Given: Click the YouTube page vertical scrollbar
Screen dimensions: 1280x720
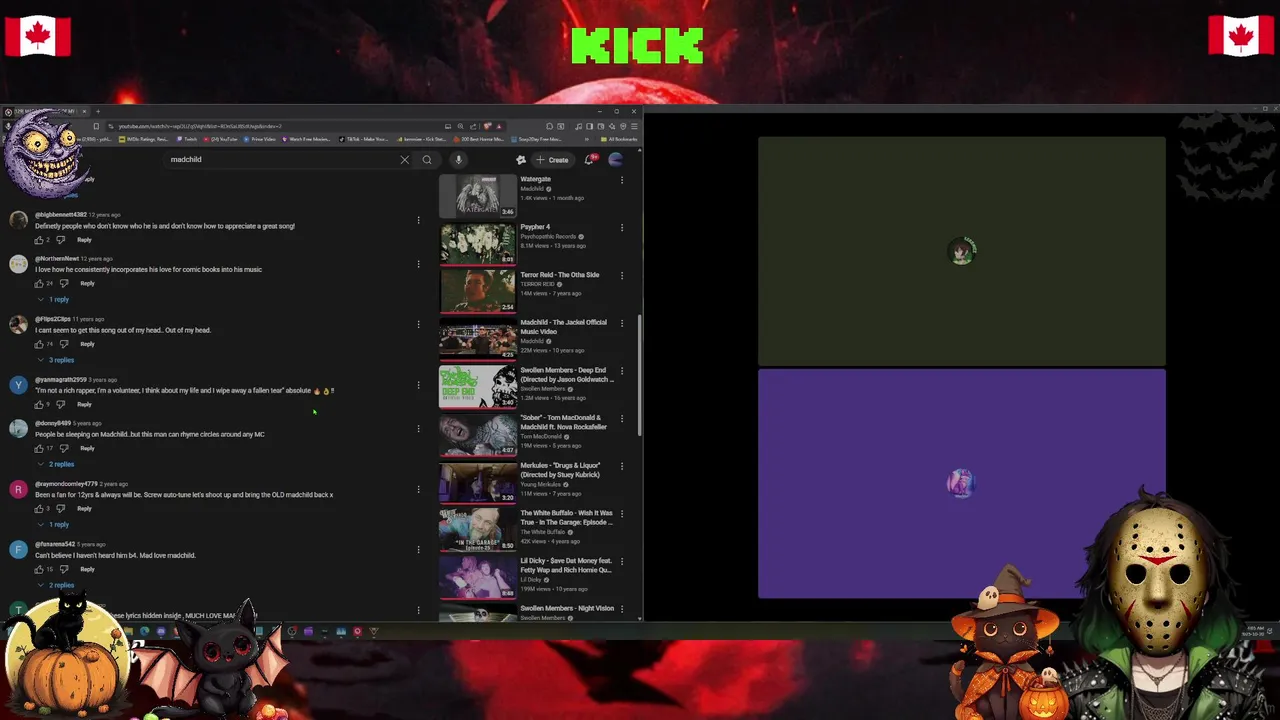Looking at the screenshot, I should coord(639,375).
